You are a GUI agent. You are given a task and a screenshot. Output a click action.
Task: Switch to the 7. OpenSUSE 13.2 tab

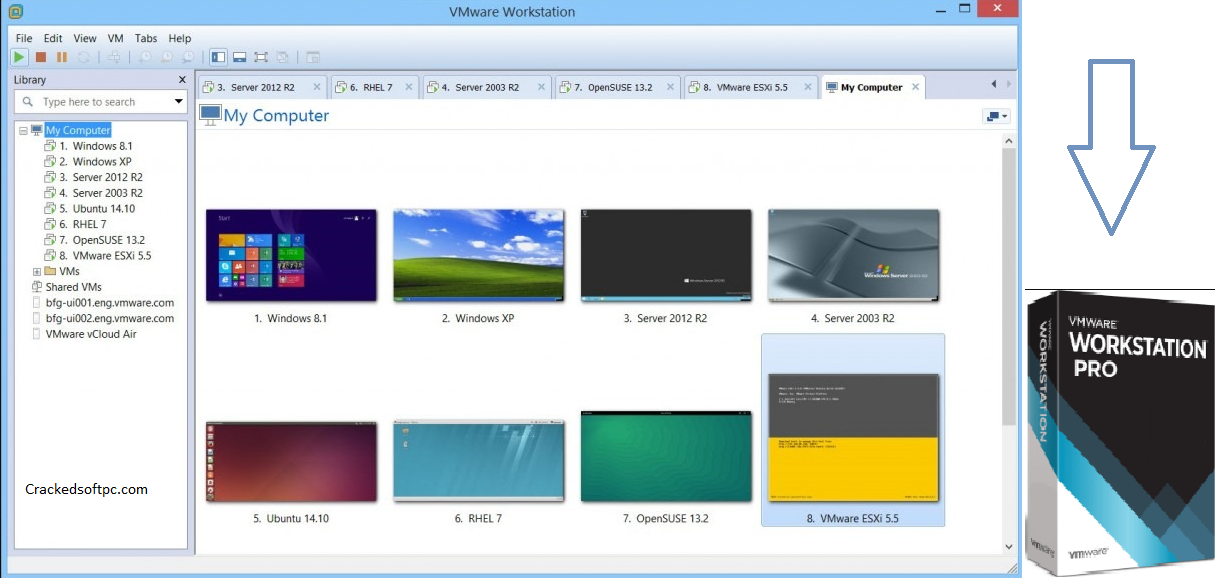(x=618, y=88)
